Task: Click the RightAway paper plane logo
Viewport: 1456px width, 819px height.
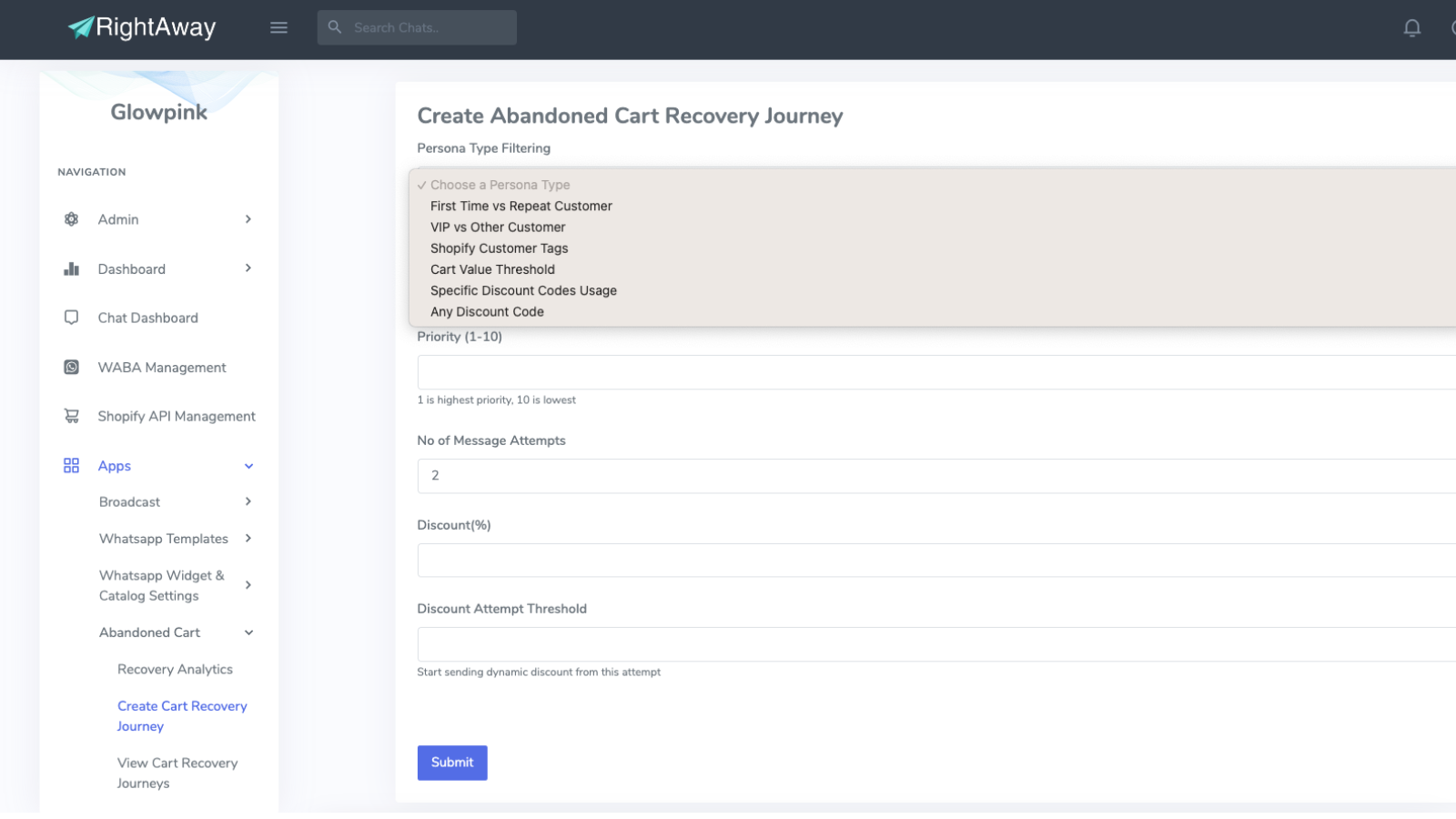Action: click(81, 27)
